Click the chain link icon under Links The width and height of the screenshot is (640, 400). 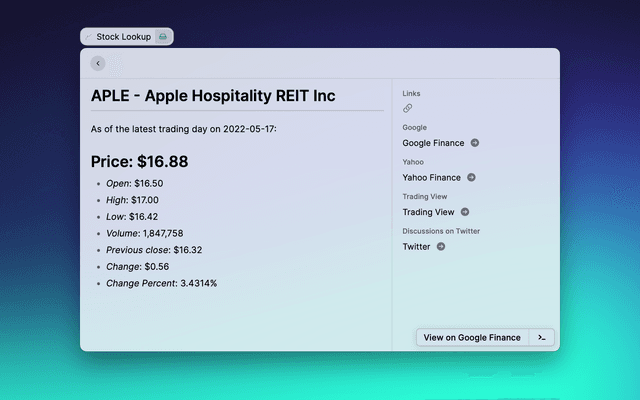click(407, 108)
